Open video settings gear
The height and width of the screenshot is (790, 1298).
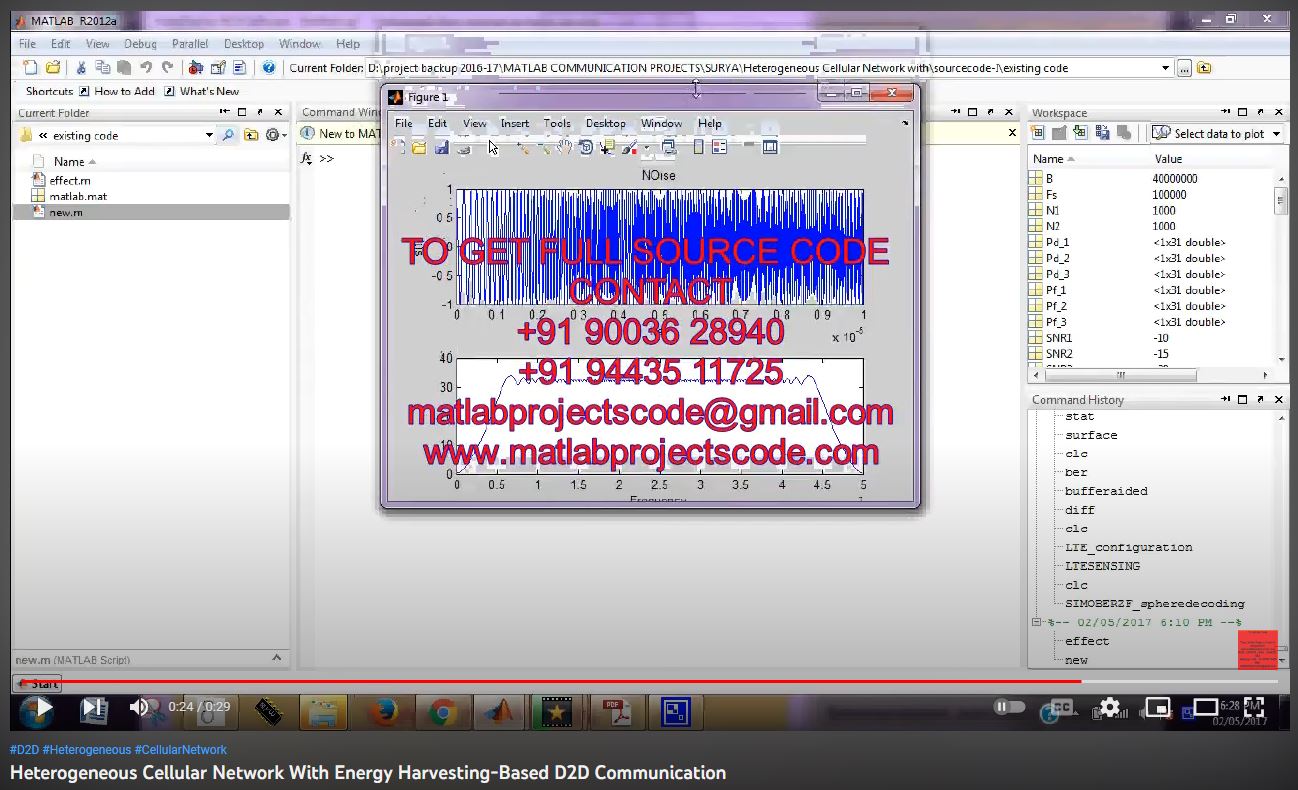pos(1109,707)
